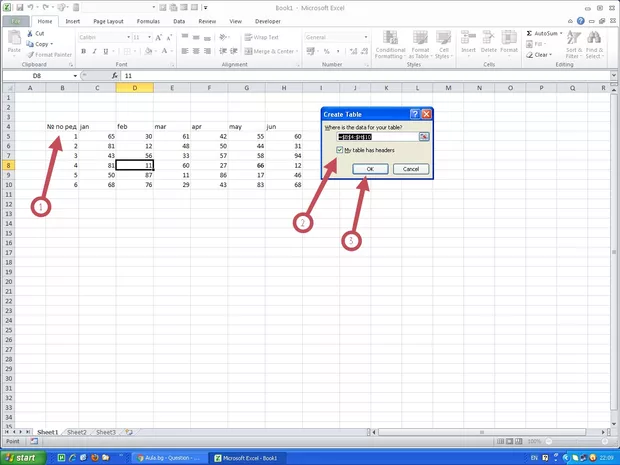The image size is (620, 465).
Task: Click the Increase Decimal icon
Action: pos(353,51)
